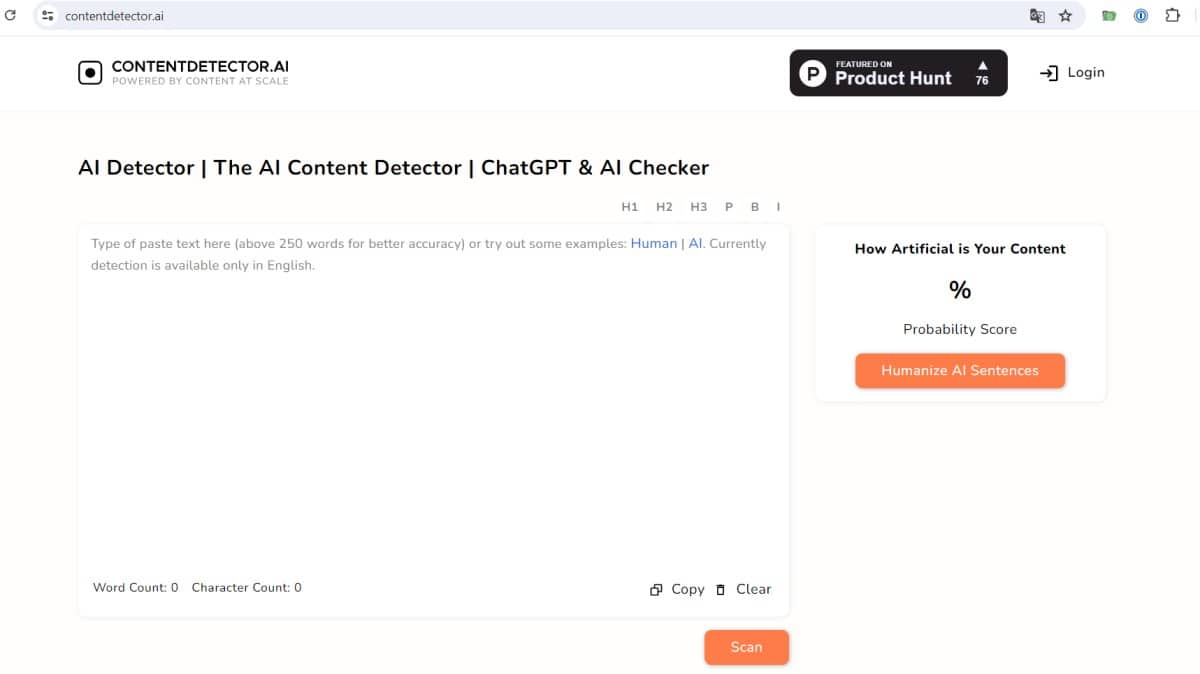
Task: Toggle italic with the I button
Action: [778, 207]
